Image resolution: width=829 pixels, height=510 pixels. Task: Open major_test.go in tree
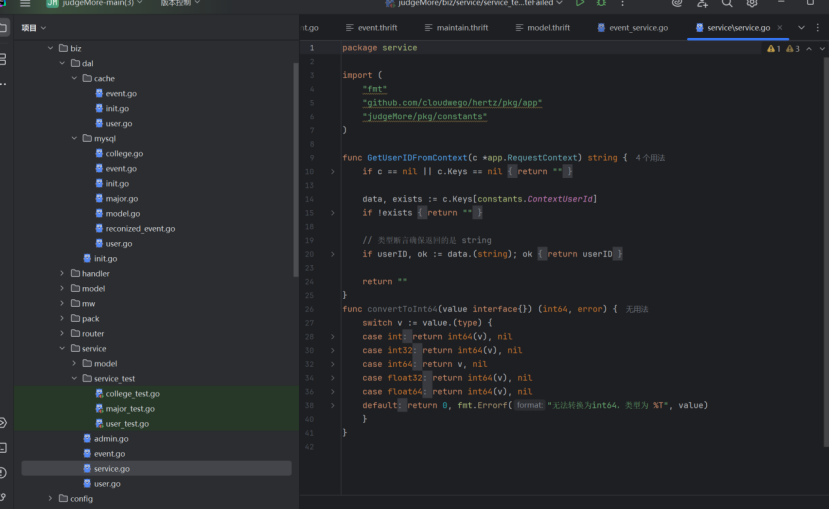tap(130, 409)
